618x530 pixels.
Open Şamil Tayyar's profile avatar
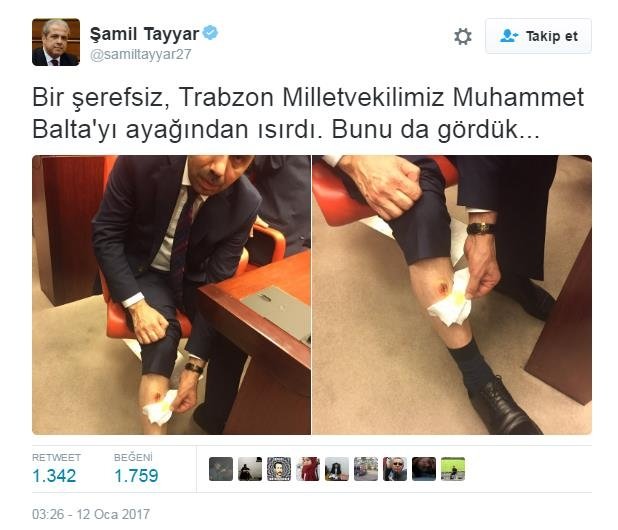coord(56,42)
